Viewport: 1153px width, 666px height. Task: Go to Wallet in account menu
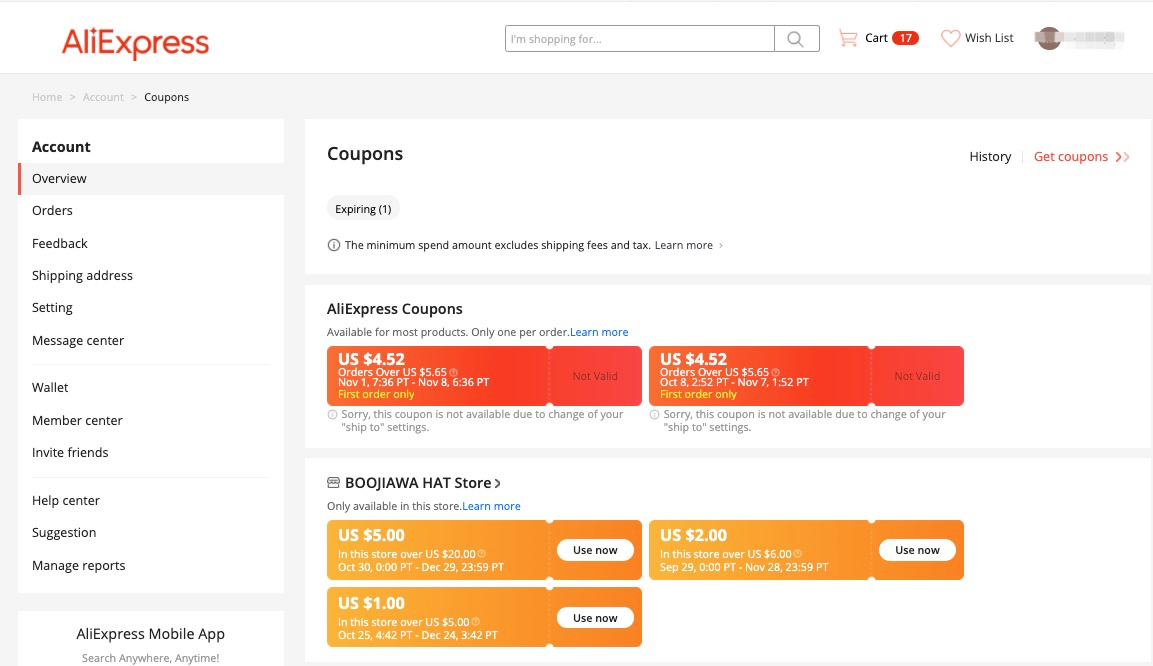coord(50,388)
